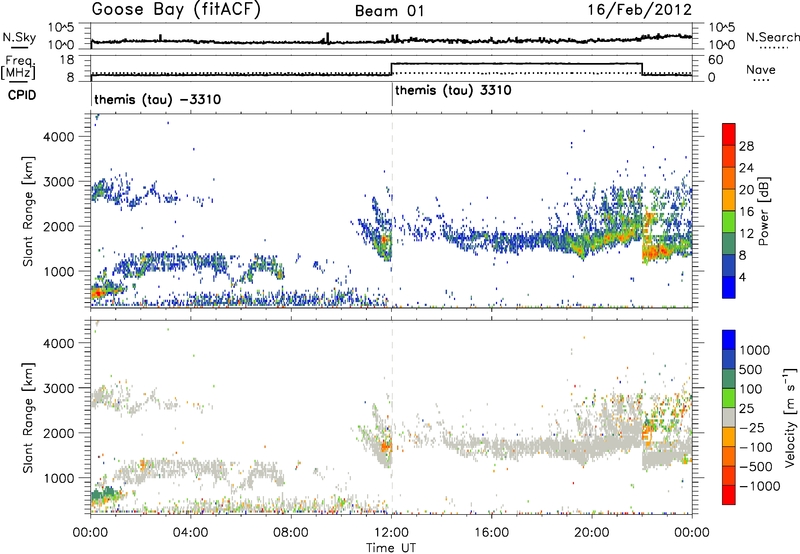Viewport: 800px width, 554px height.
Task: Click the 'N.Search' legend label
Action: coord(772,37)
